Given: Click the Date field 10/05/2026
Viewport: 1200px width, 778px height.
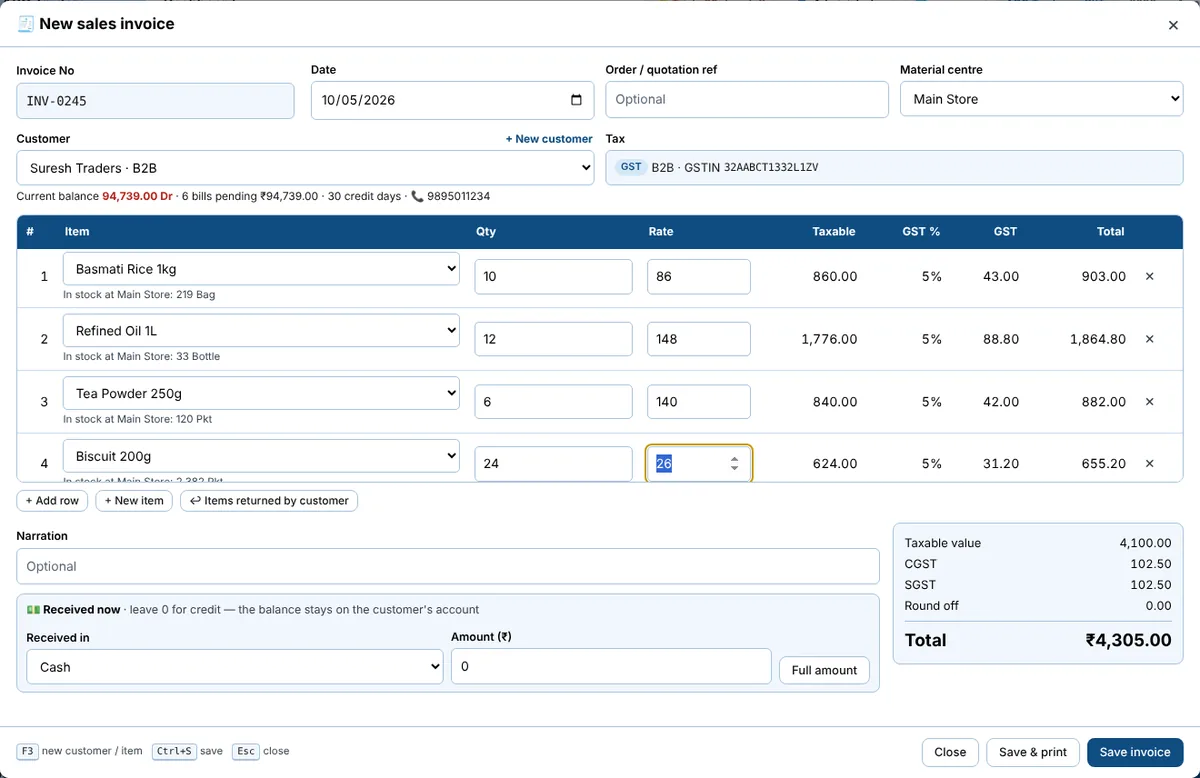Looking at the screenshot, I should [x=452, y=100].
